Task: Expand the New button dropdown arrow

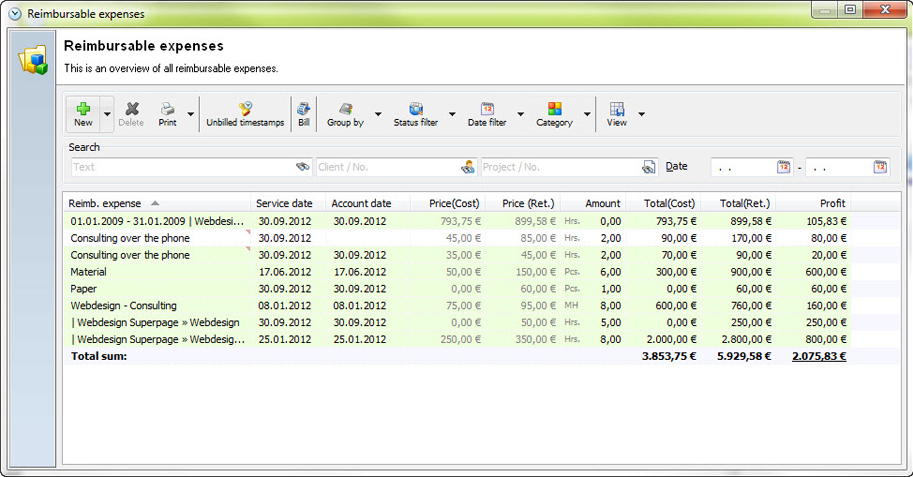Action: 107,114
